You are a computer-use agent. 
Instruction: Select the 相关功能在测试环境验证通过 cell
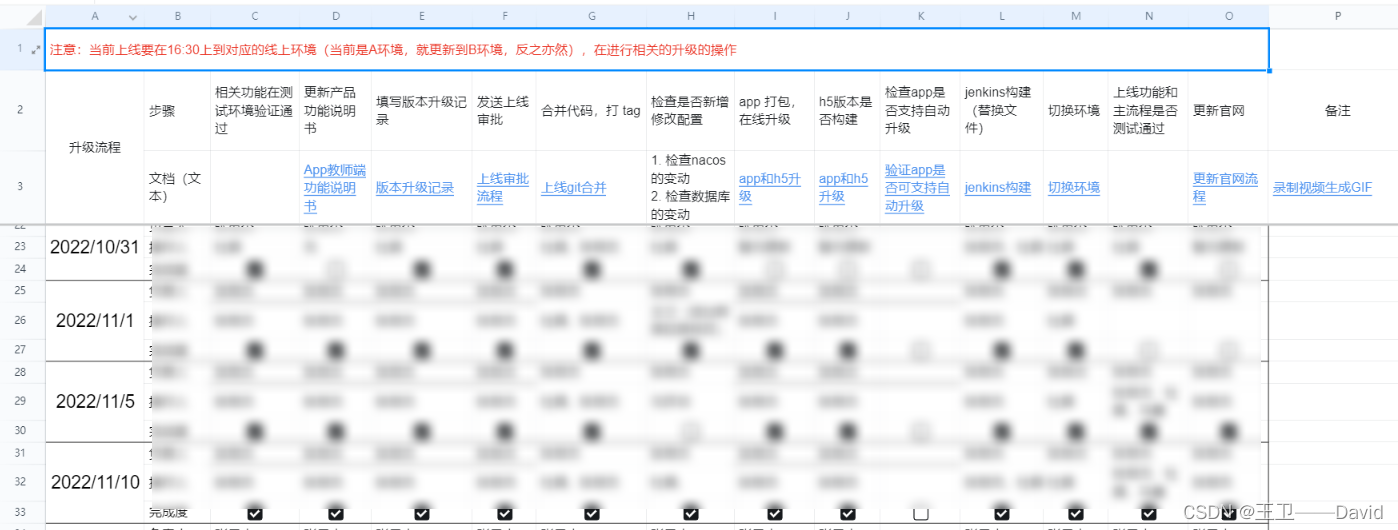255,111
